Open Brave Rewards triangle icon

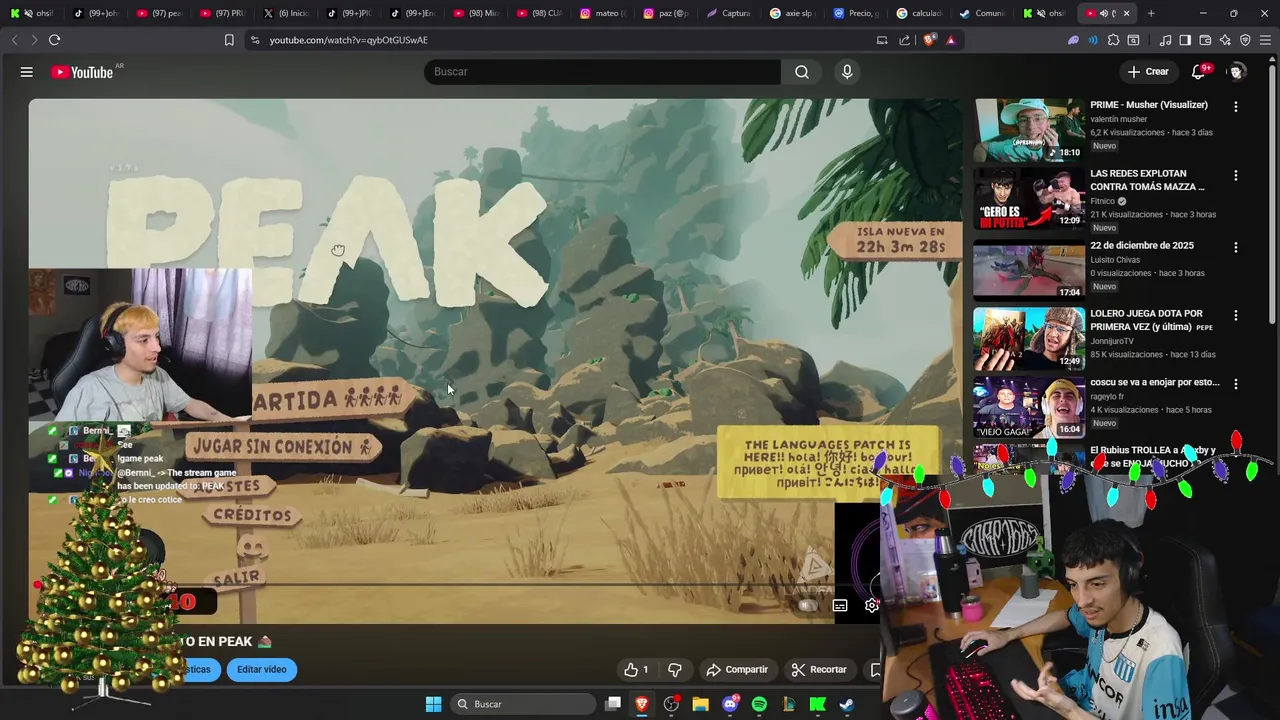(951, 40)
